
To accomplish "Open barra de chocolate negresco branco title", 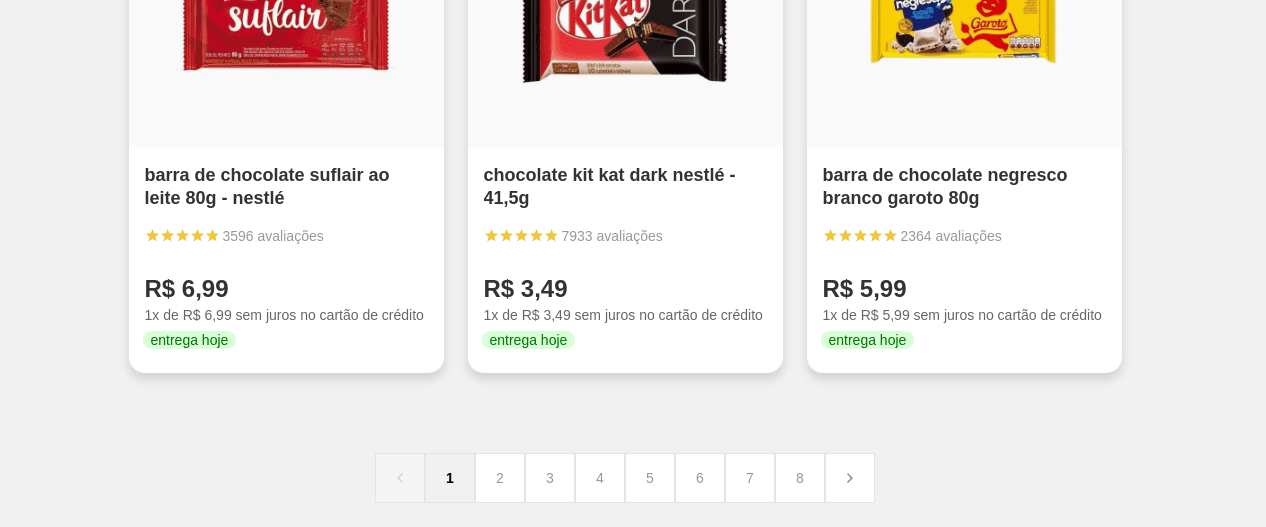I will pyautogui.click(x=944, y=186).
